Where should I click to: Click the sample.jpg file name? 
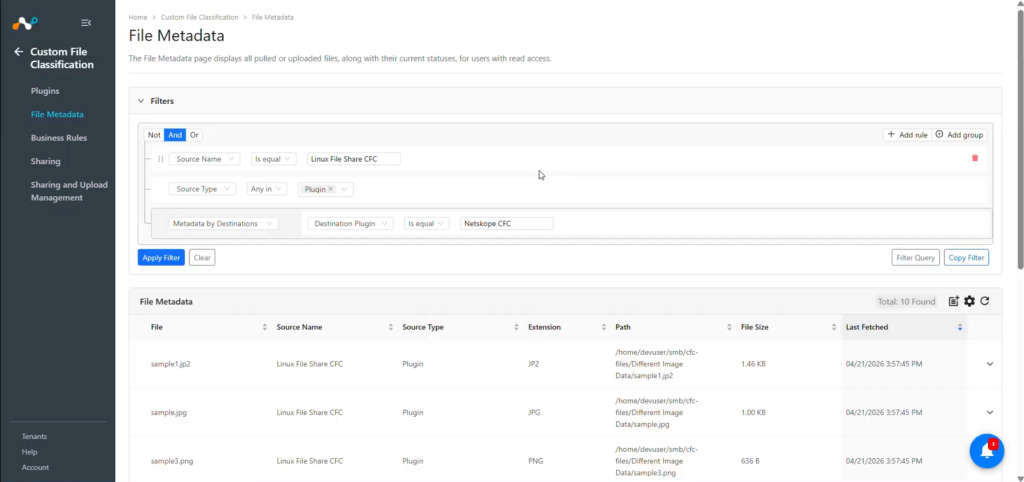pos(168,412)
